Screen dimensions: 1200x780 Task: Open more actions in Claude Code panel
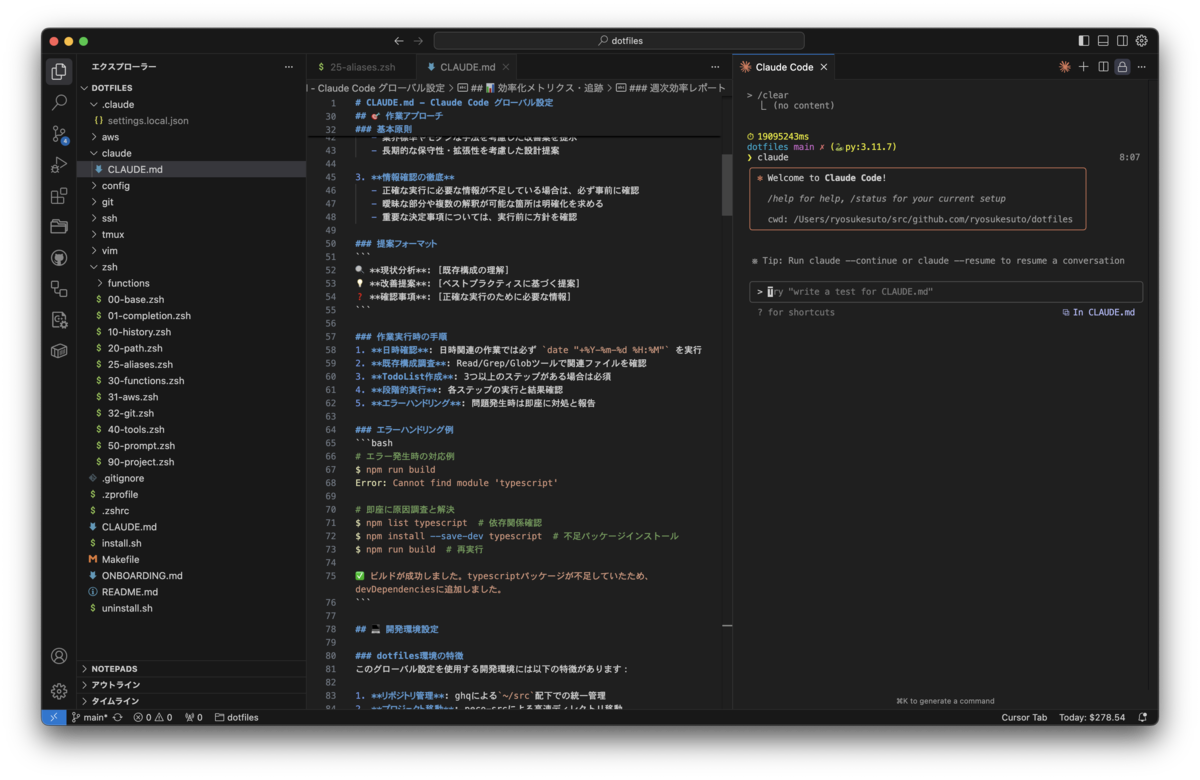point(1141,67)
